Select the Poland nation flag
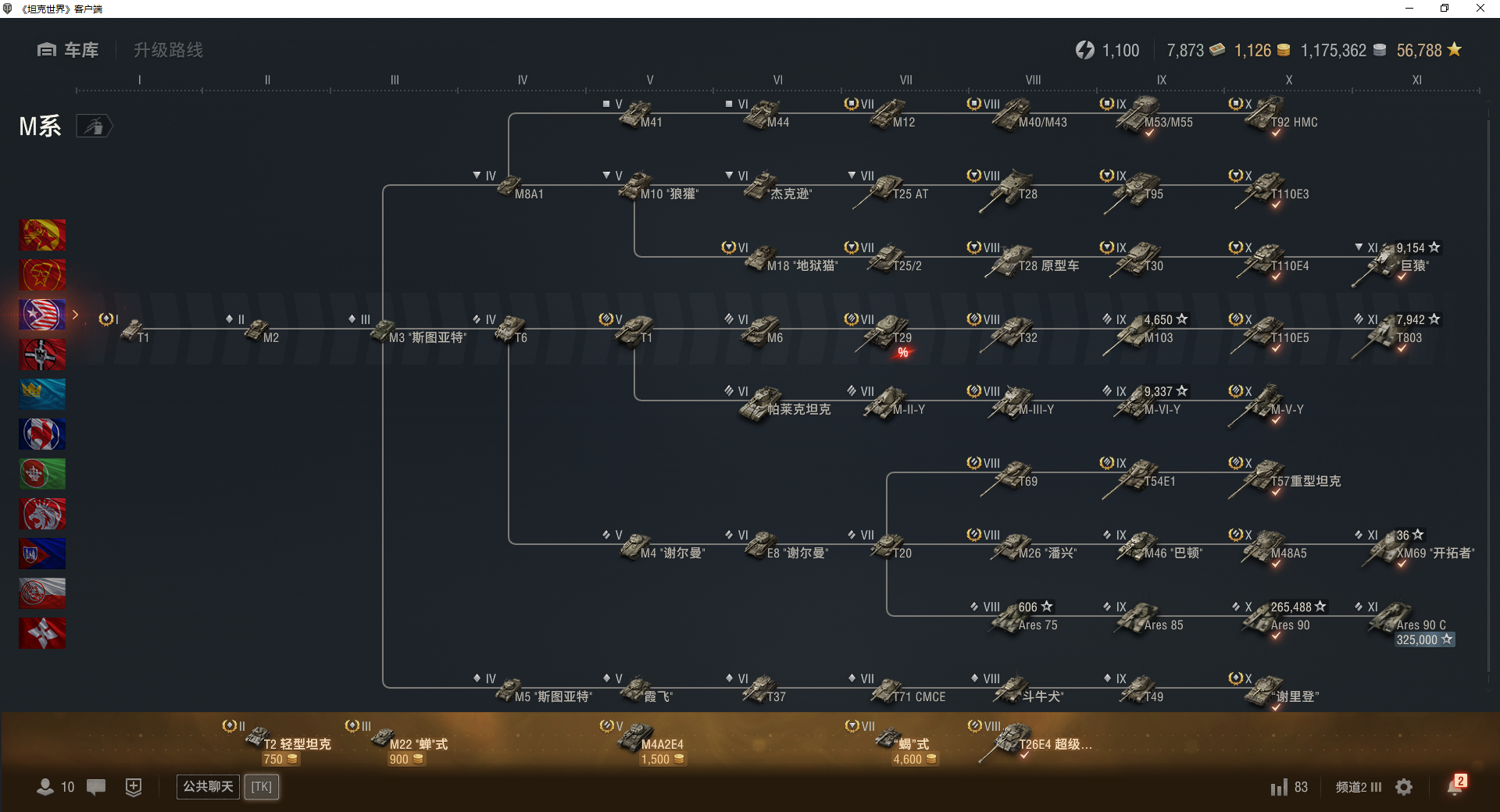1500x812 pixels. tap(42, 593)
